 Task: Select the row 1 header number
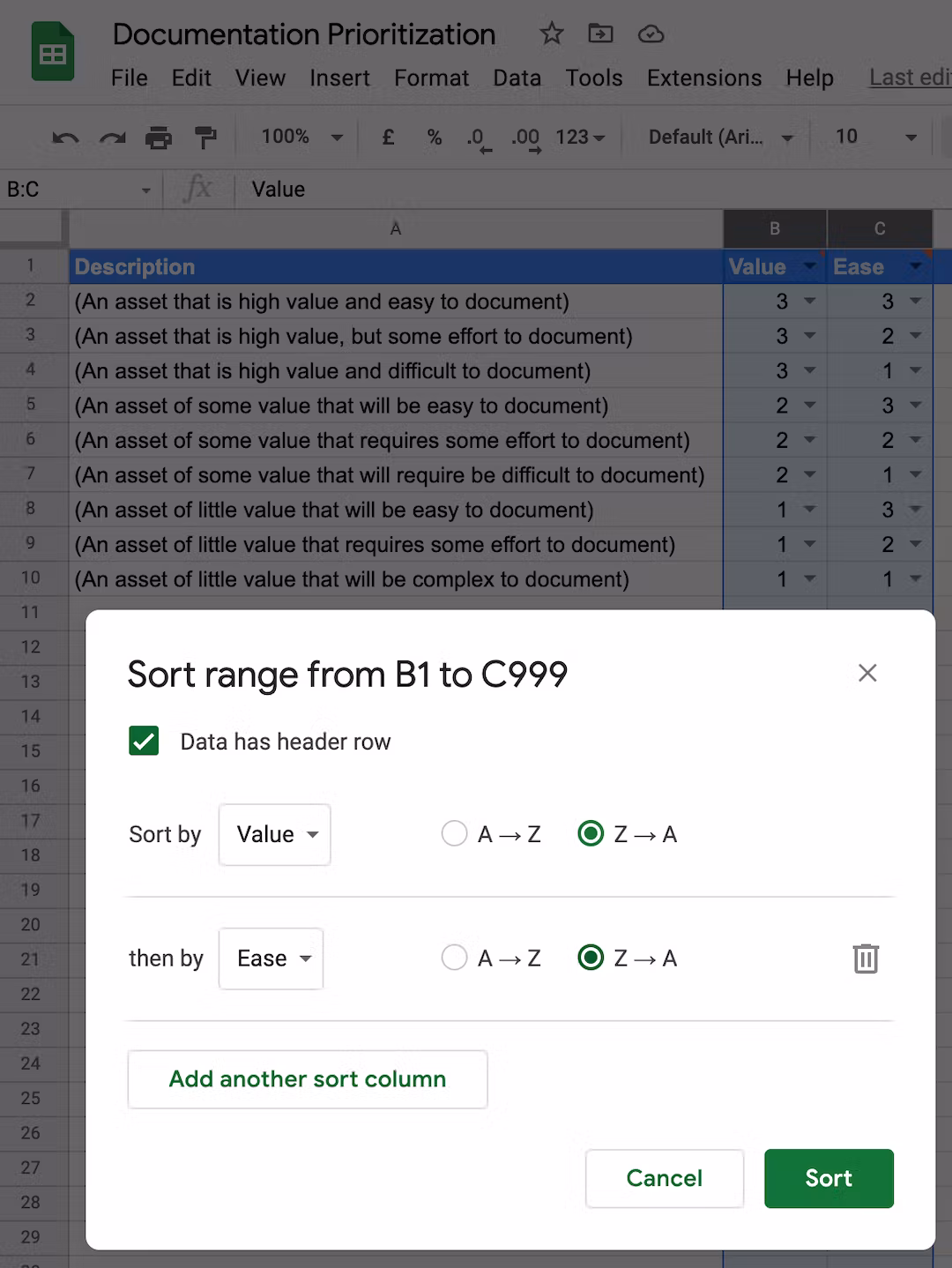31,265
